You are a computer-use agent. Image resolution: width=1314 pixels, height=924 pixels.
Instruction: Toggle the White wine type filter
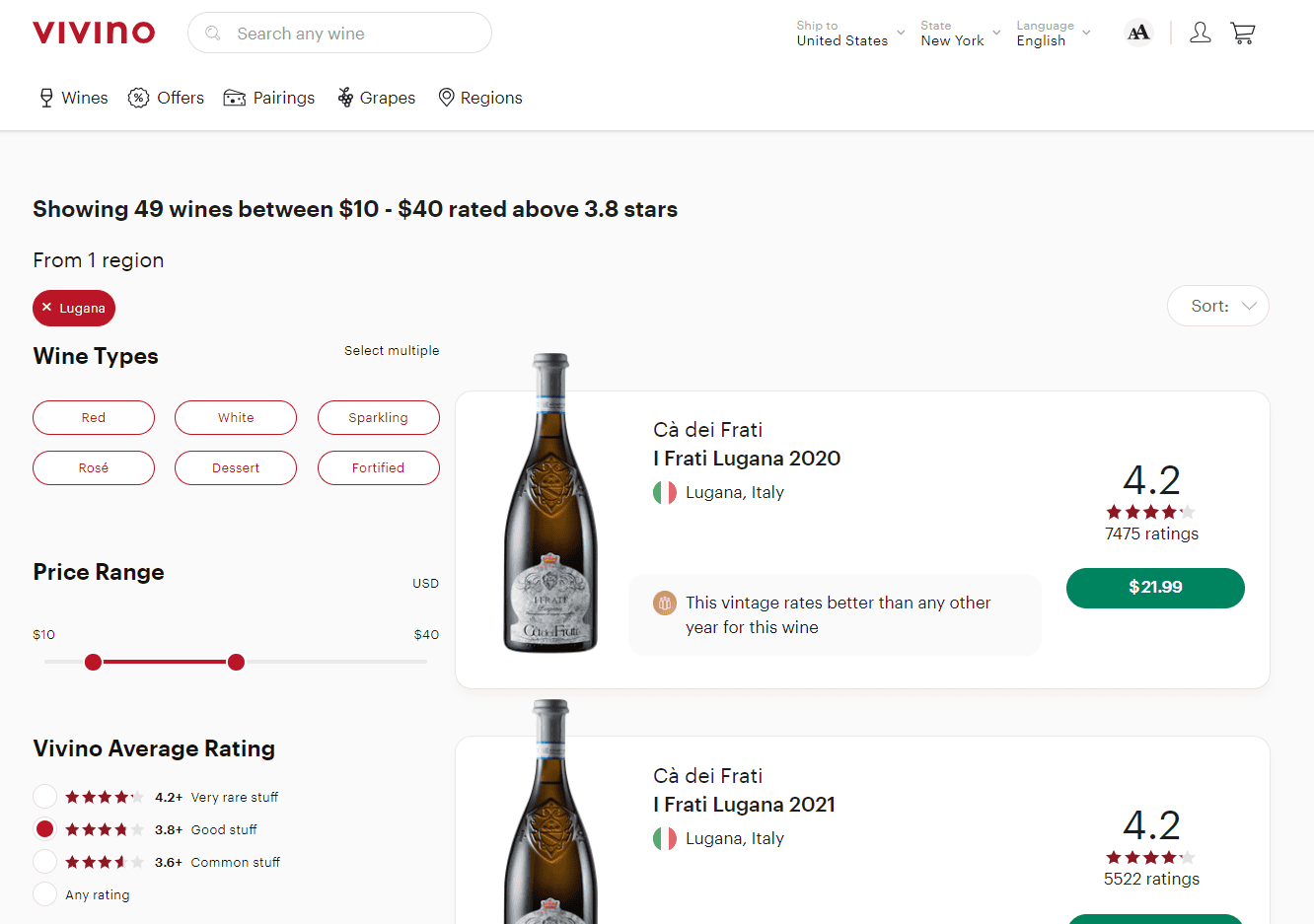pos(236,417)
